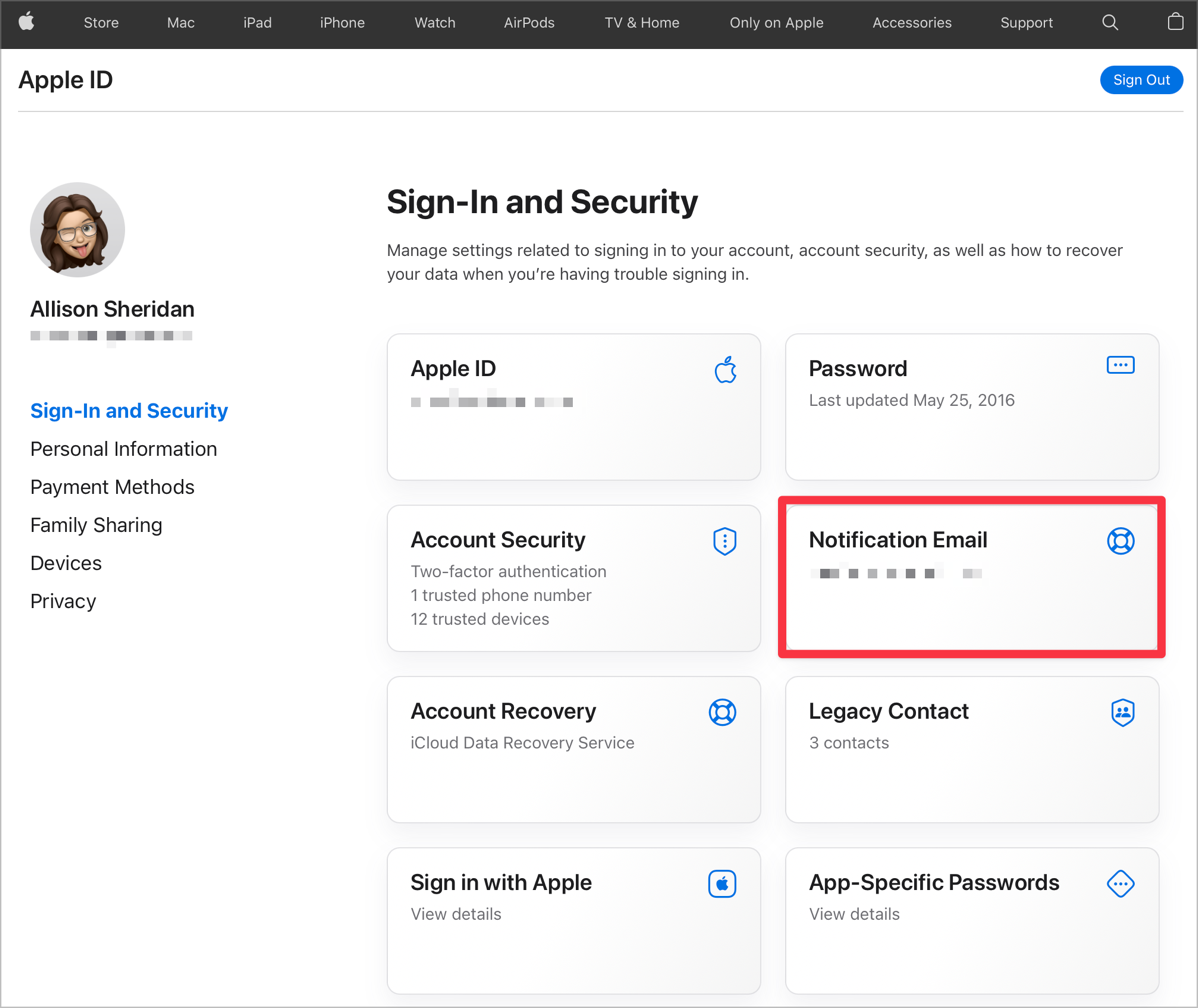Open the Apple ID card title
Screen dimensions: 1198x1008
point(453,368)
